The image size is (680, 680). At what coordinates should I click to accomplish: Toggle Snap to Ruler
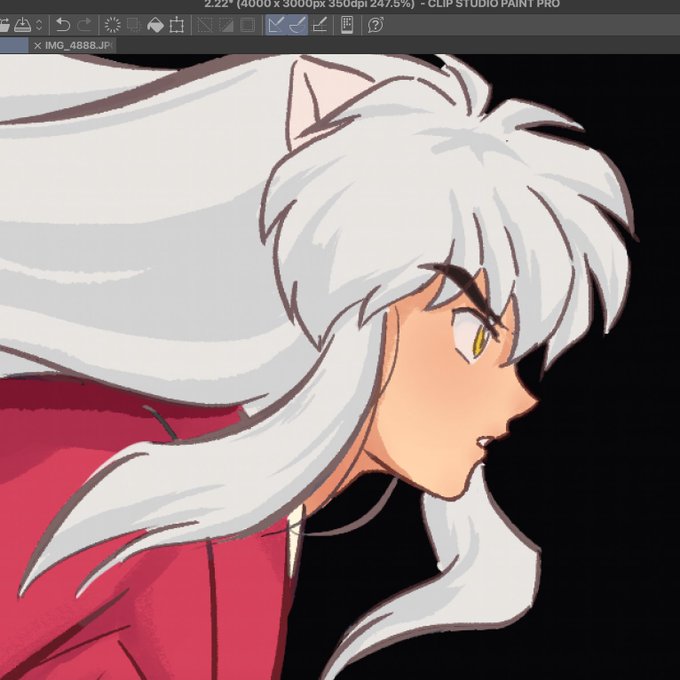click(x=276, y=25)
